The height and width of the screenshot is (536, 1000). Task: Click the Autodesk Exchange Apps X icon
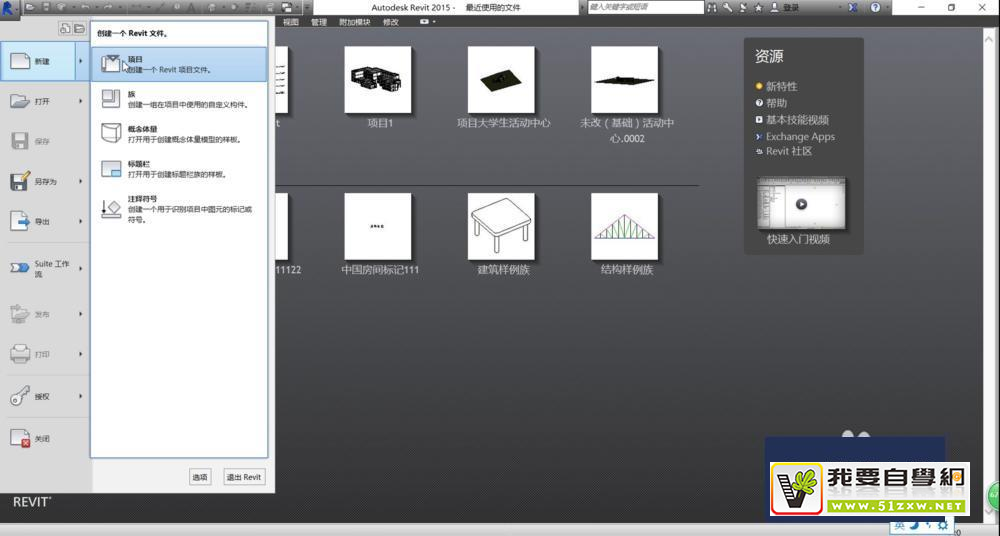point(853,8)
